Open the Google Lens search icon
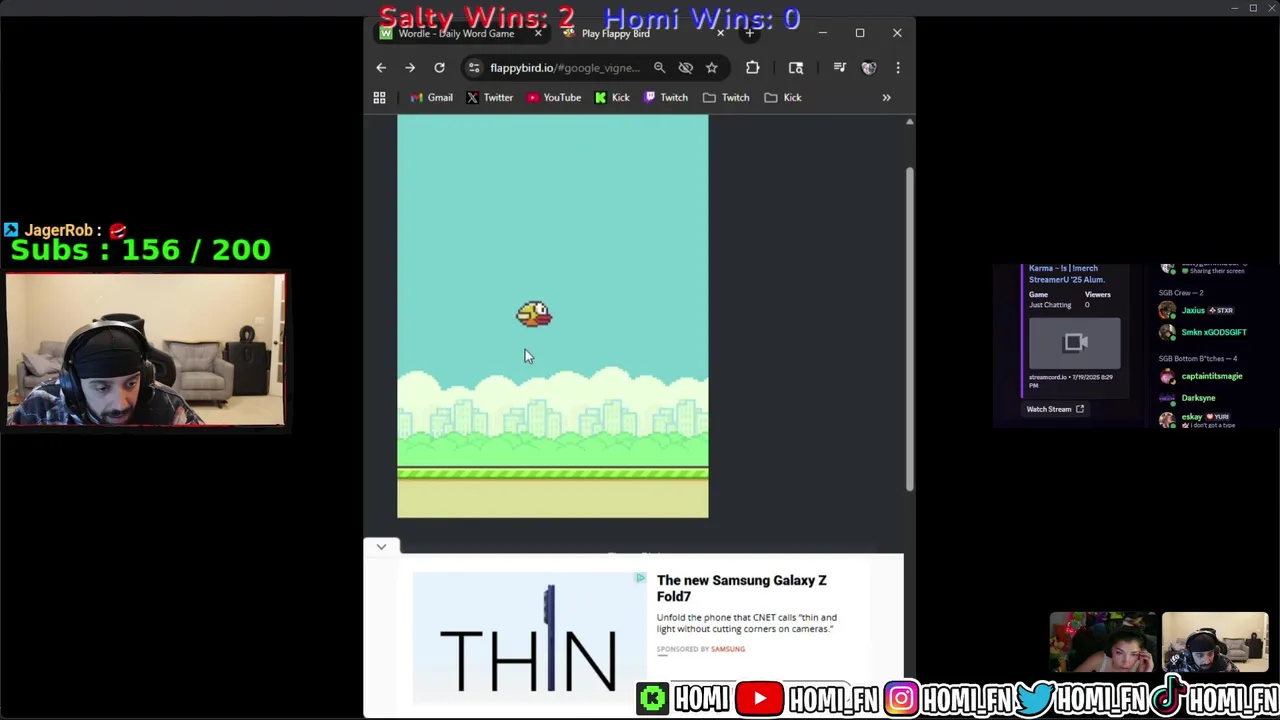 (796, 68)
